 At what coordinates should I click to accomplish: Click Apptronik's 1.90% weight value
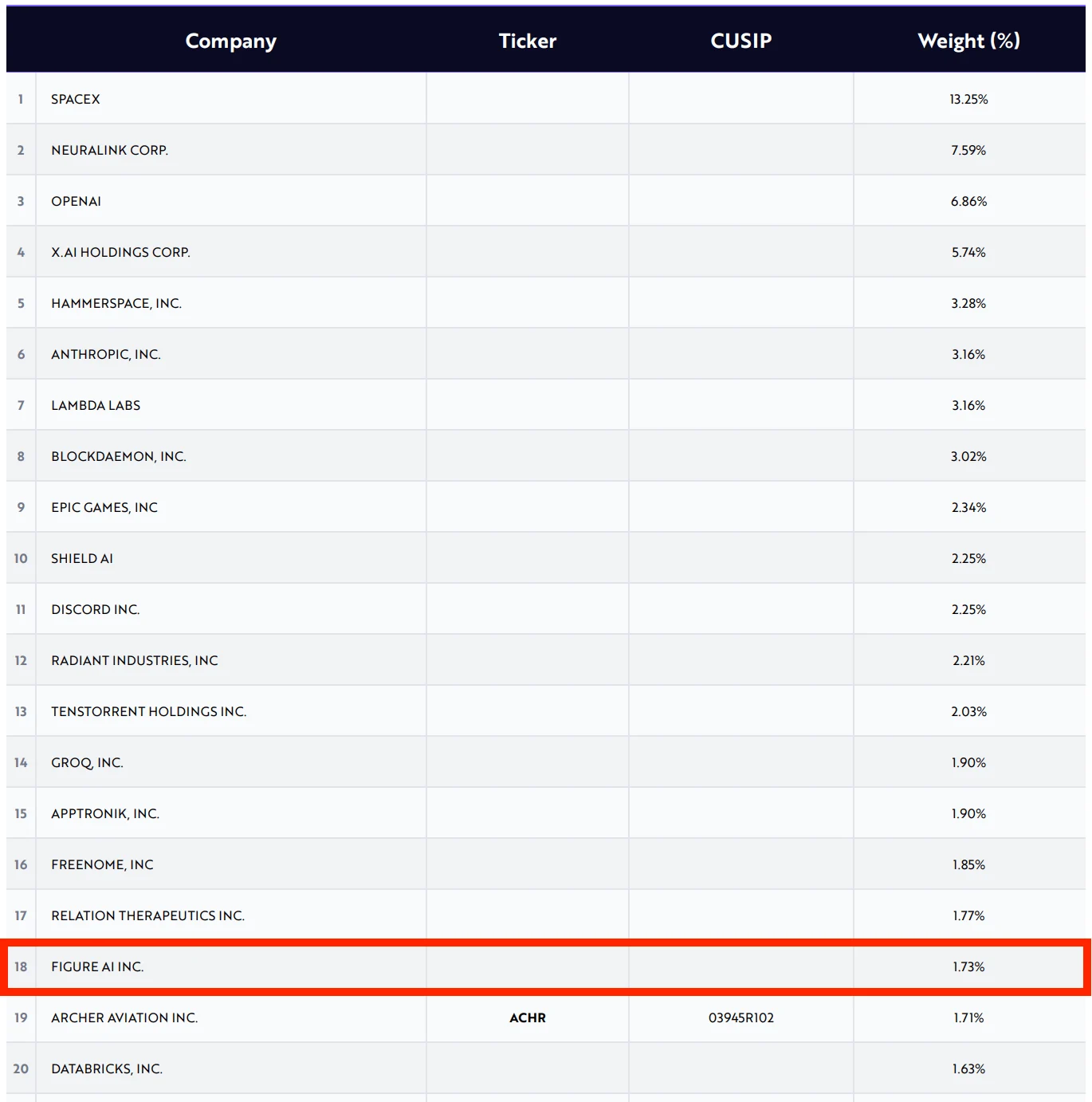(x=968, y=813)
